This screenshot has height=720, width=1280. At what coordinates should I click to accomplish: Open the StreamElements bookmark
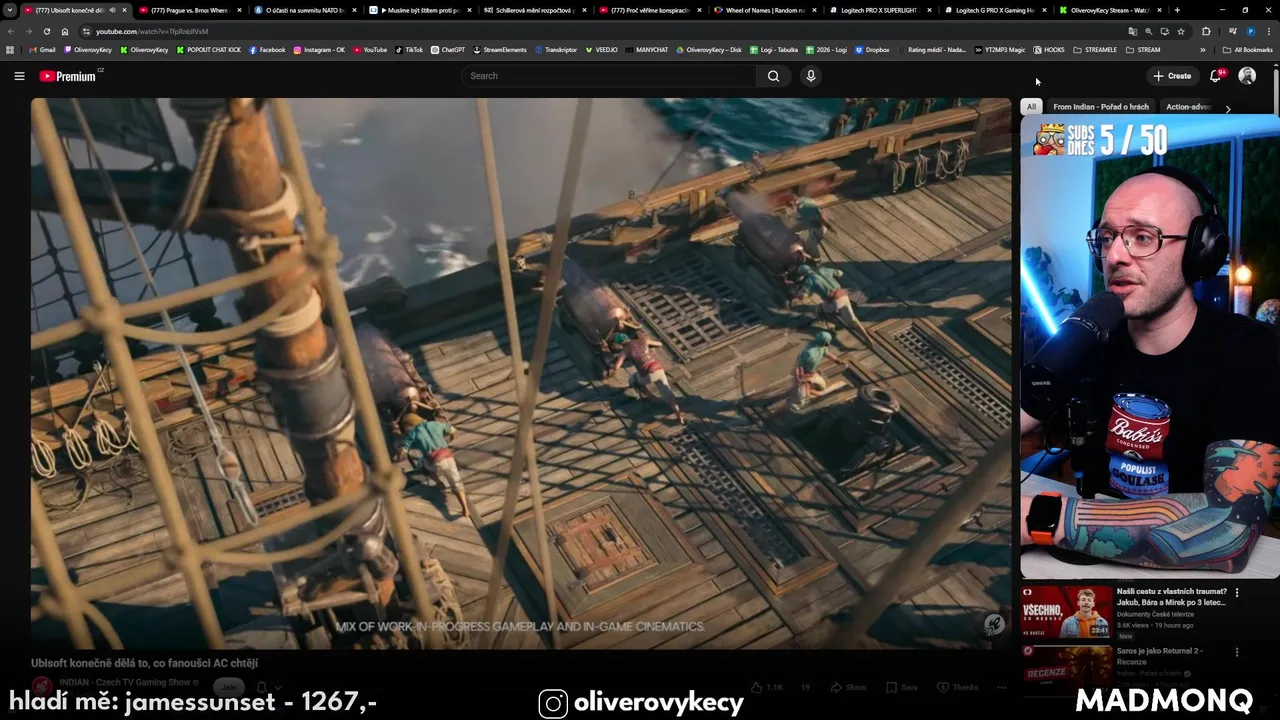(x=500, y=49)
